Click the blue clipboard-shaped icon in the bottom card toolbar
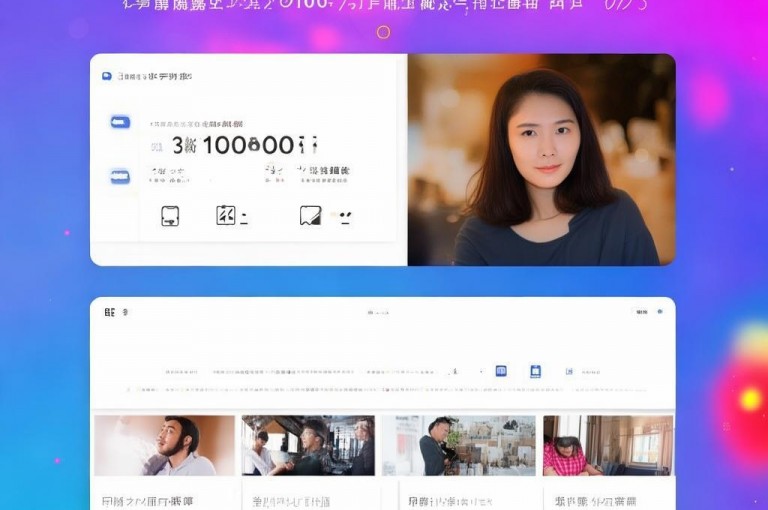The image size is (768, 510). (536, 371)
